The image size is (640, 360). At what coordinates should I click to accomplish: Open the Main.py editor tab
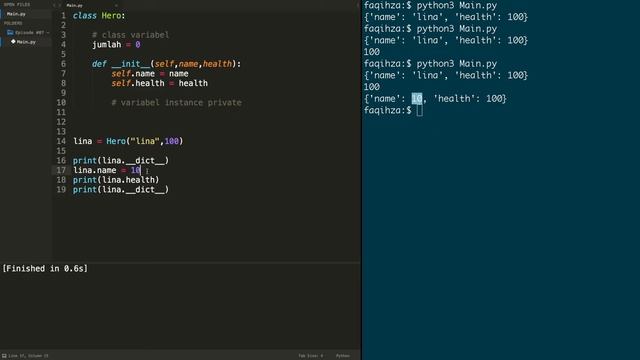tap(75, 5)
